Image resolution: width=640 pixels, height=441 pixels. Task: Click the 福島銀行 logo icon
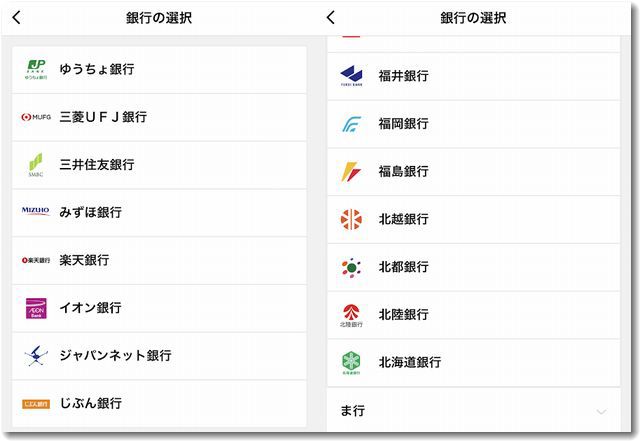pos(351,171)
